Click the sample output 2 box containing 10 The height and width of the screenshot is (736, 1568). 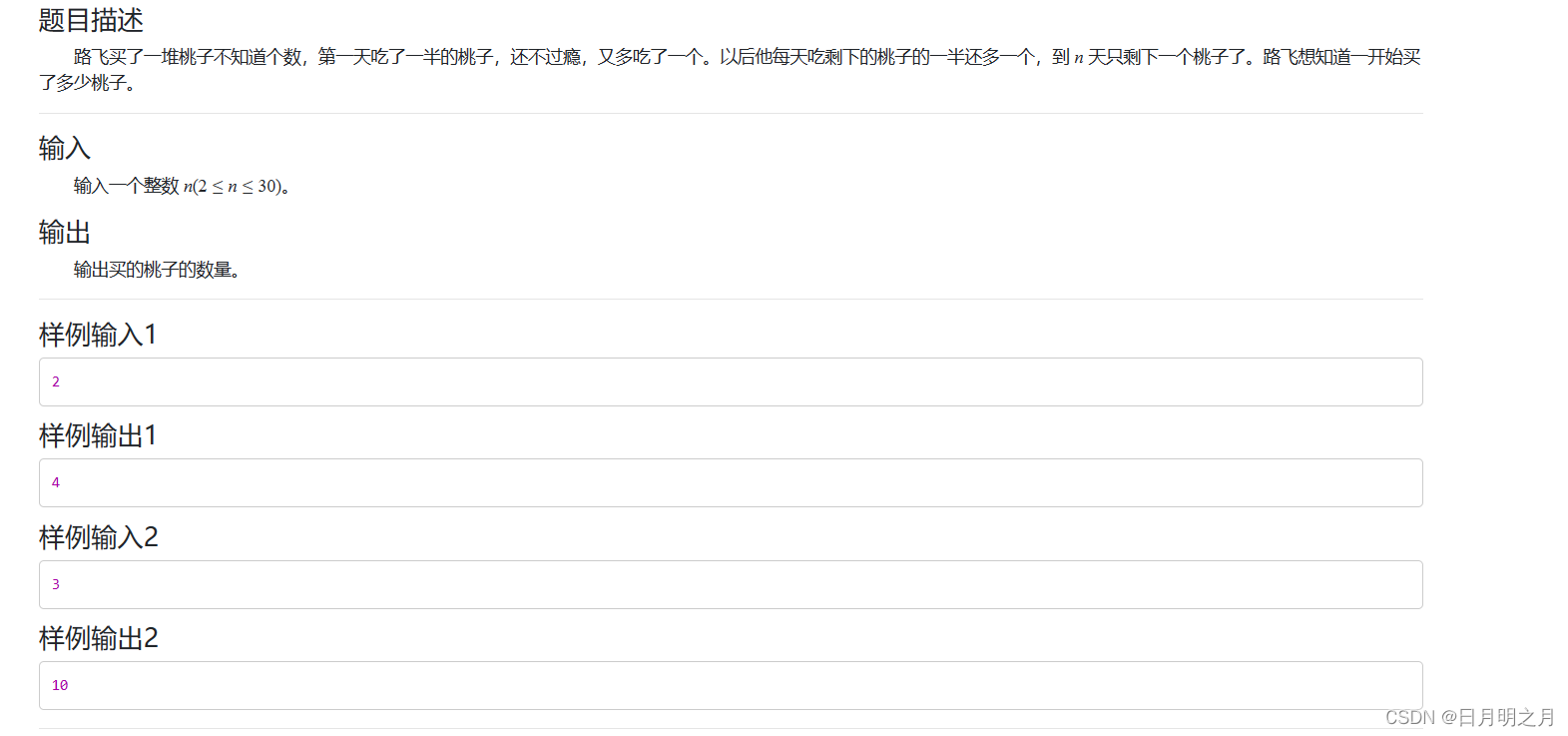point(731,685)
